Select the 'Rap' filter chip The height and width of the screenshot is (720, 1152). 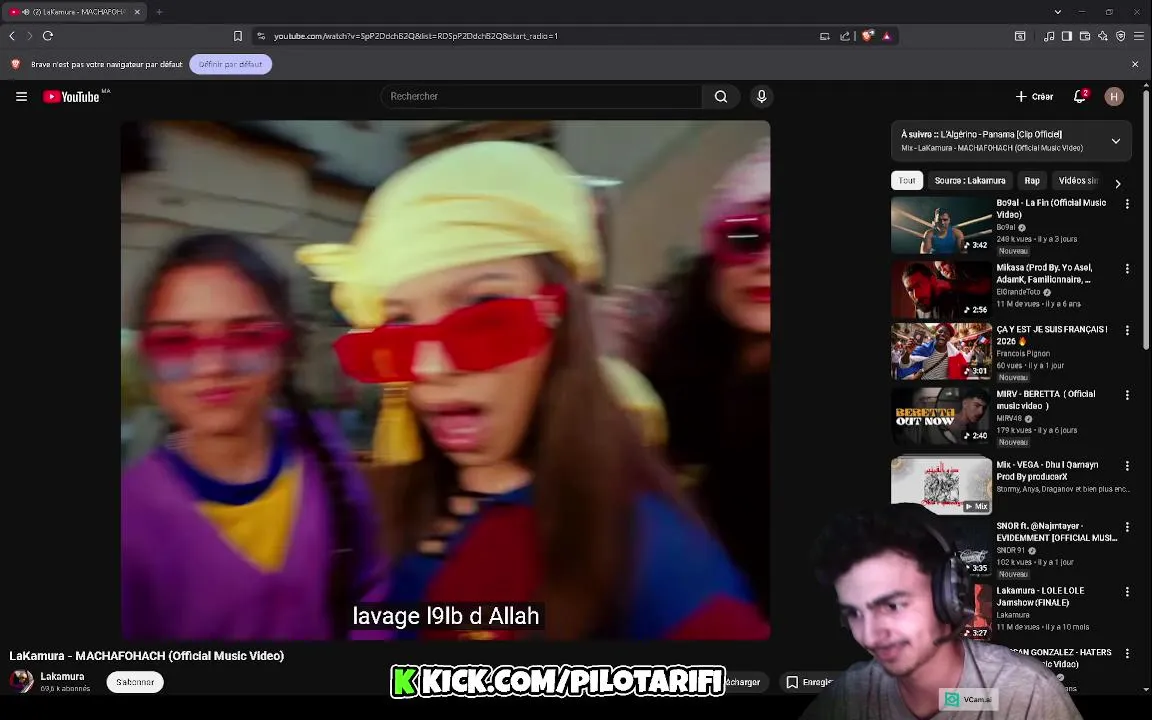pos(1032,181)
